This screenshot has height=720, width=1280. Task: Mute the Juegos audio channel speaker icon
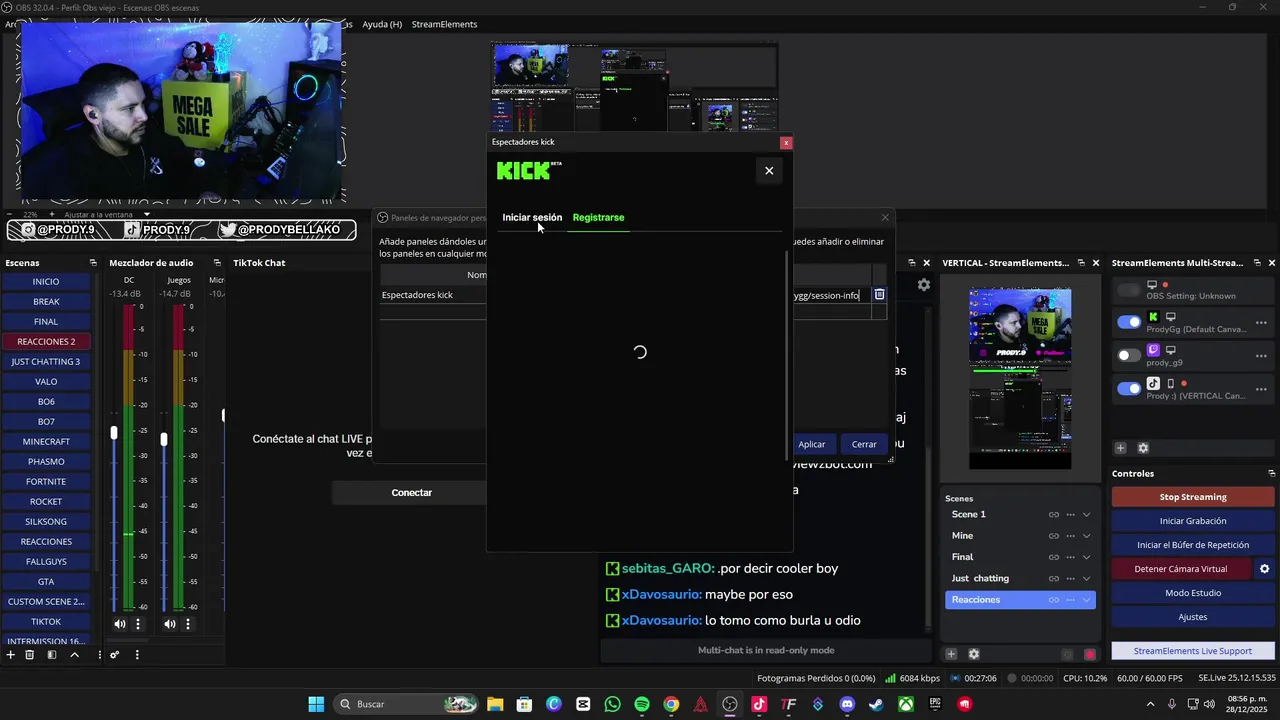[170, 624]
